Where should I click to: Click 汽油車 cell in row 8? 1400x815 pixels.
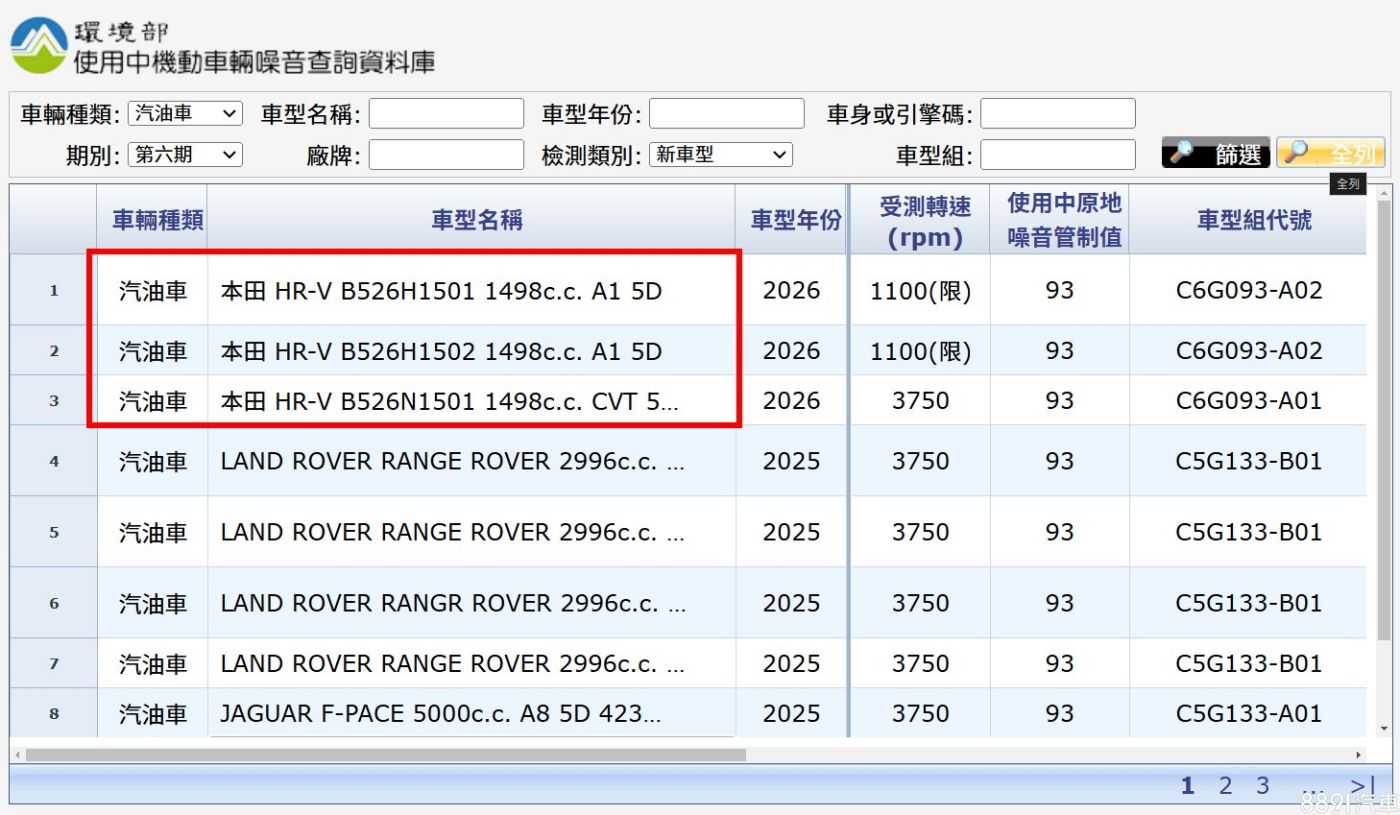coord(153,714)
